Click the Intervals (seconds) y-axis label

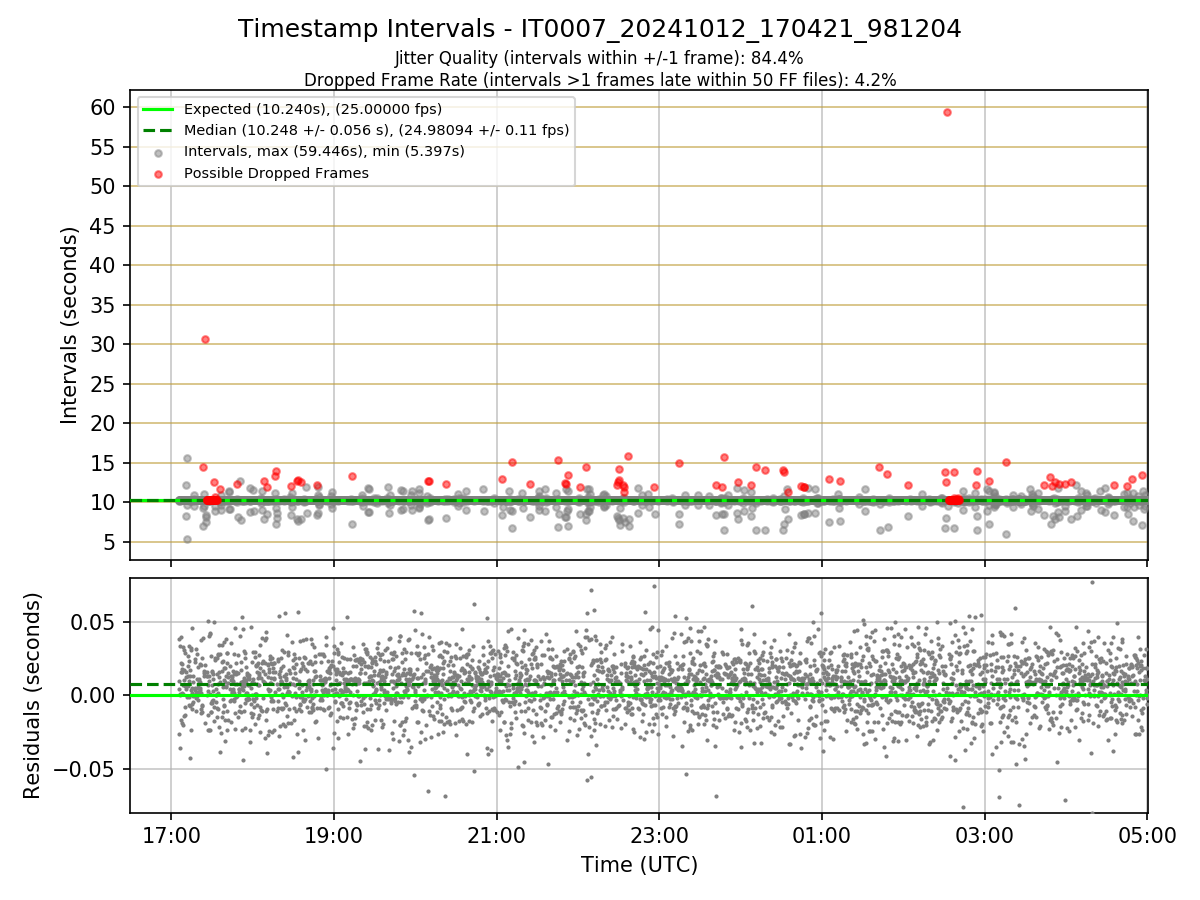[69, 325]
